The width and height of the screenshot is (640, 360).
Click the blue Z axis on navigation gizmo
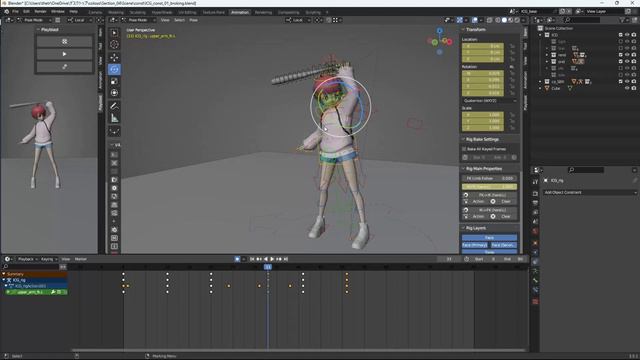click(x=440, y=31)
